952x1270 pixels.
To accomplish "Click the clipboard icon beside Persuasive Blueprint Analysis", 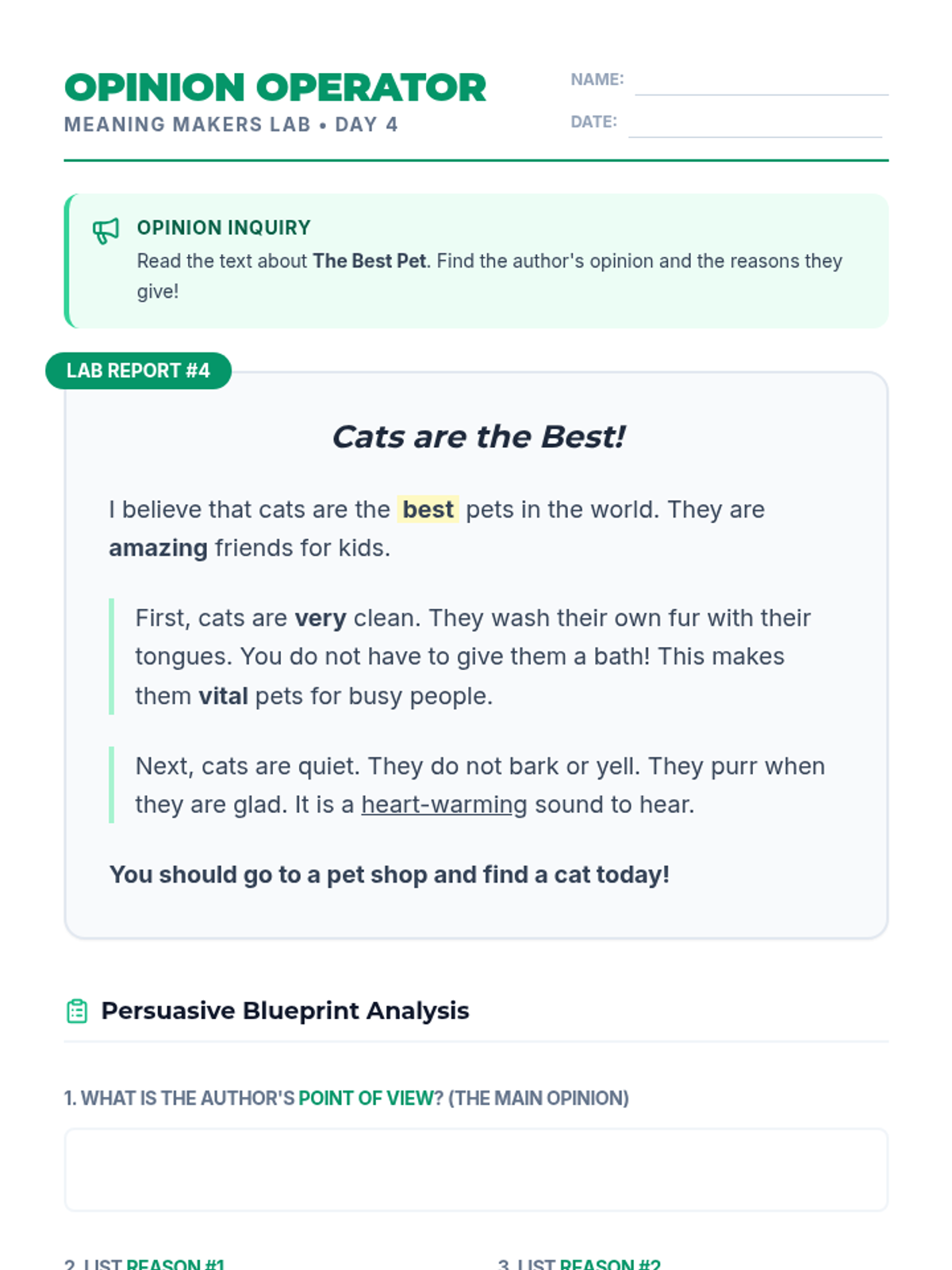I will [77, 1011].
